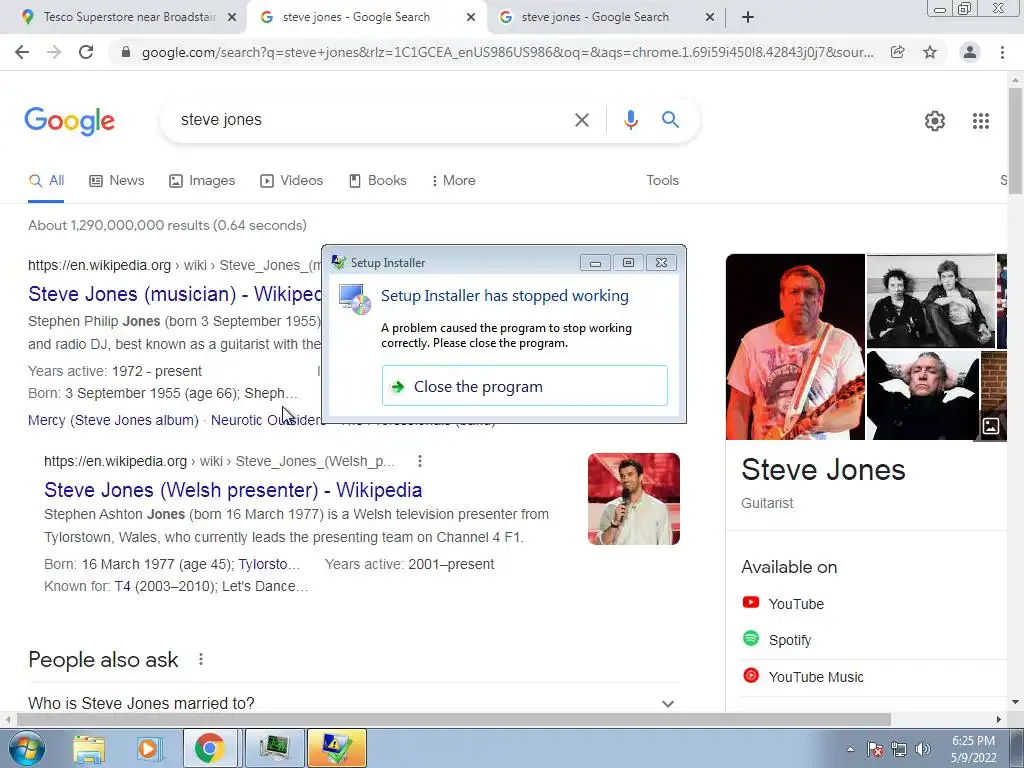Open Mercy (Steve Jones album) link
This screenshot has width=1024, height=768.
pyautogui.click(x=114, y=420)
